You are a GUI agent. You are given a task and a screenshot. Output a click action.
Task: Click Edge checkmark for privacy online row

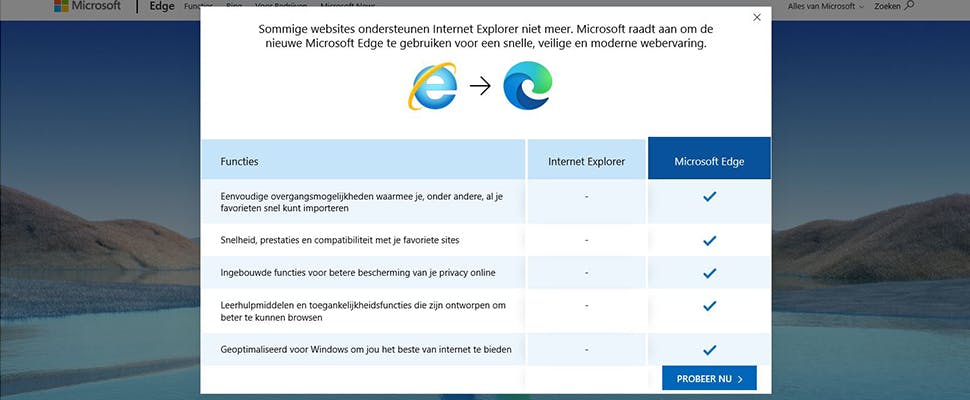[709, 272]
